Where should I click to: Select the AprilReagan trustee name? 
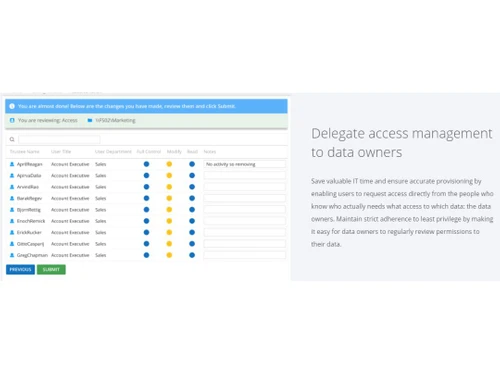pos(30,164)
